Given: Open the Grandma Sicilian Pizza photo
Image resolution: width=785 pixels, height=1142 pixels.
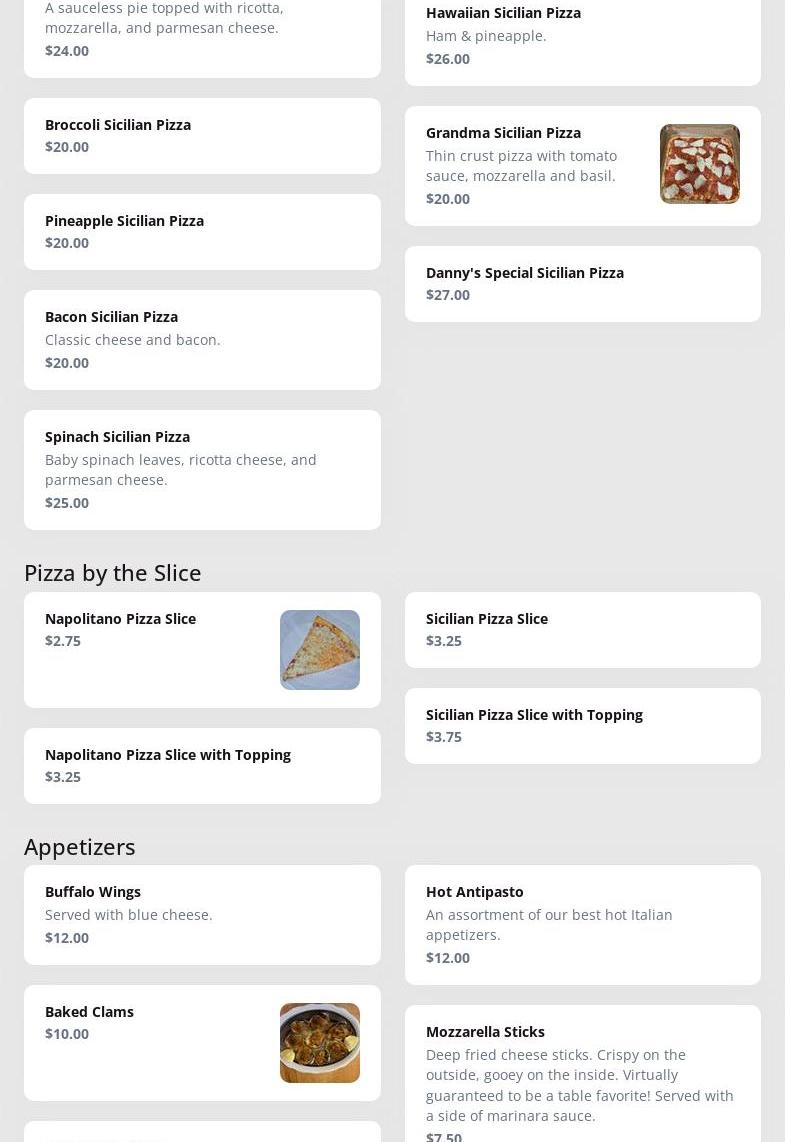Looking at the screenshot, I should click(699, 164).
